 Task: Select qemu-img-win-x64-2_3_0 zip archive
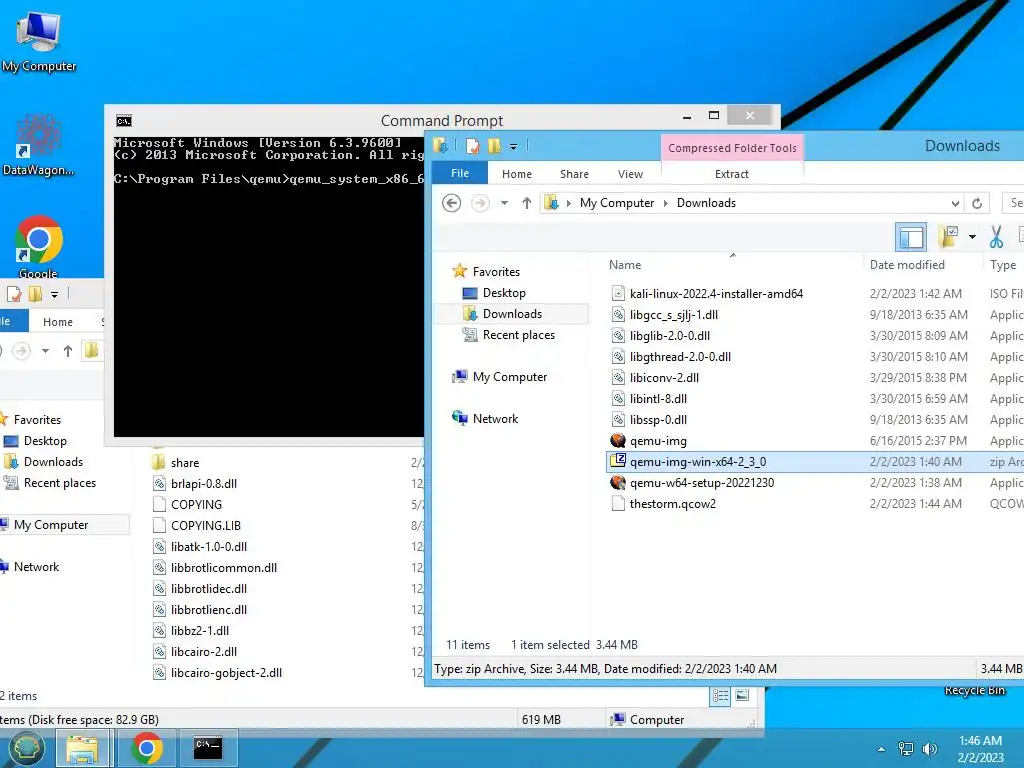[x=697, y=462]
